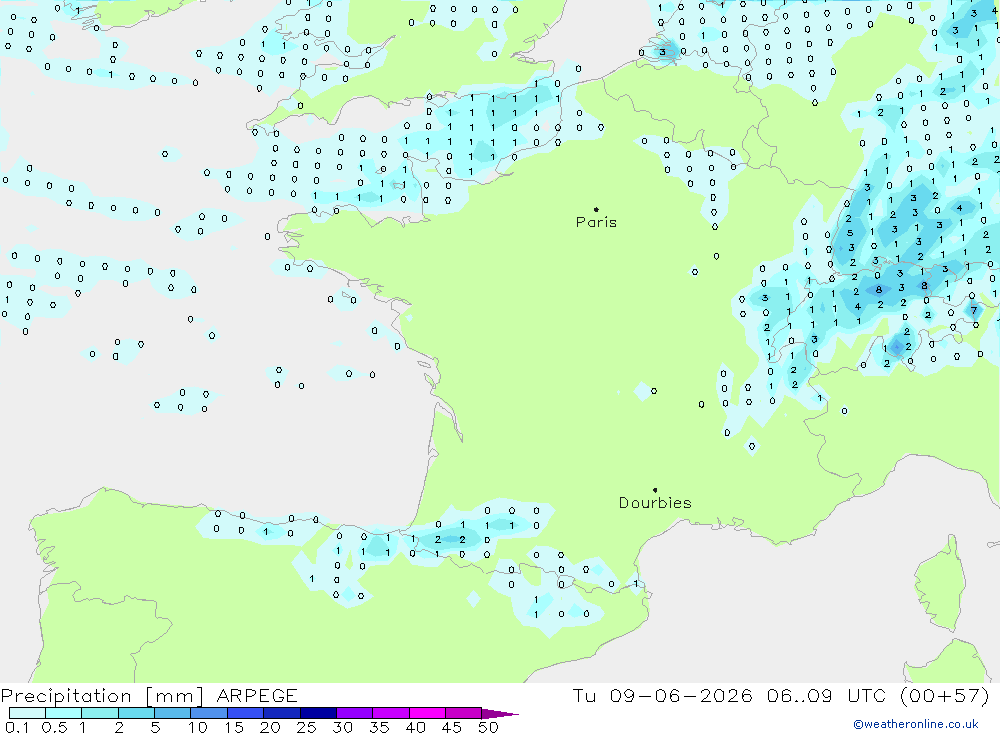Click the black dot marking Dourbies
Viewport: 1000px width, 733px height.
[x=655, y=490]
